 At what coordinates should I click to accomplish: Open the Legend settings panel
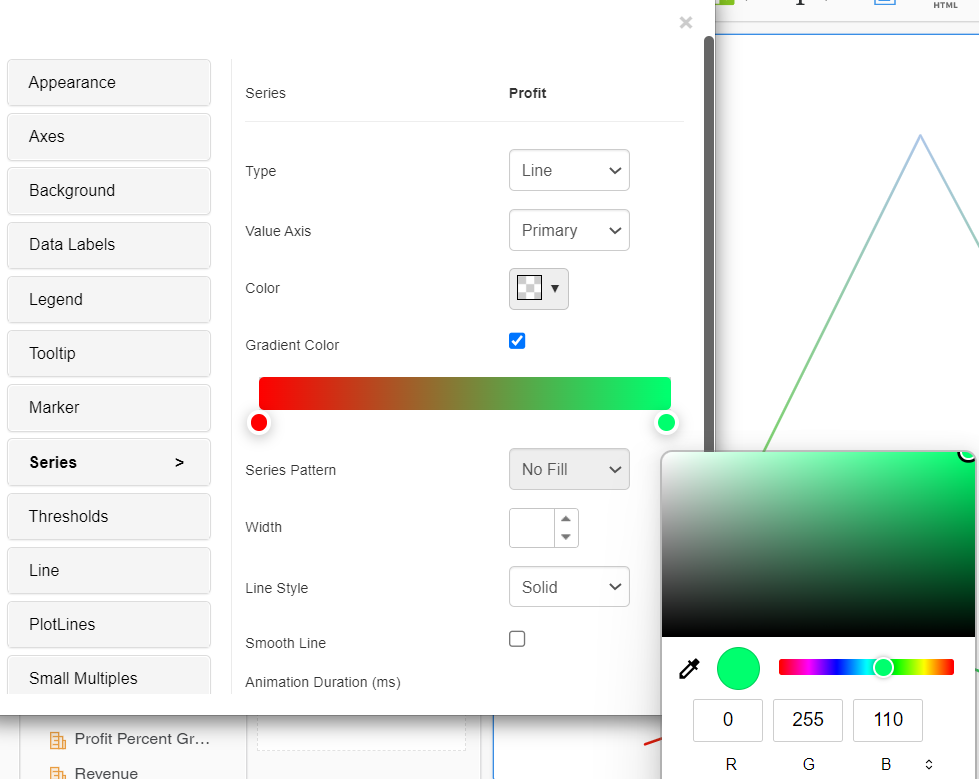click(x=108, y=299)
